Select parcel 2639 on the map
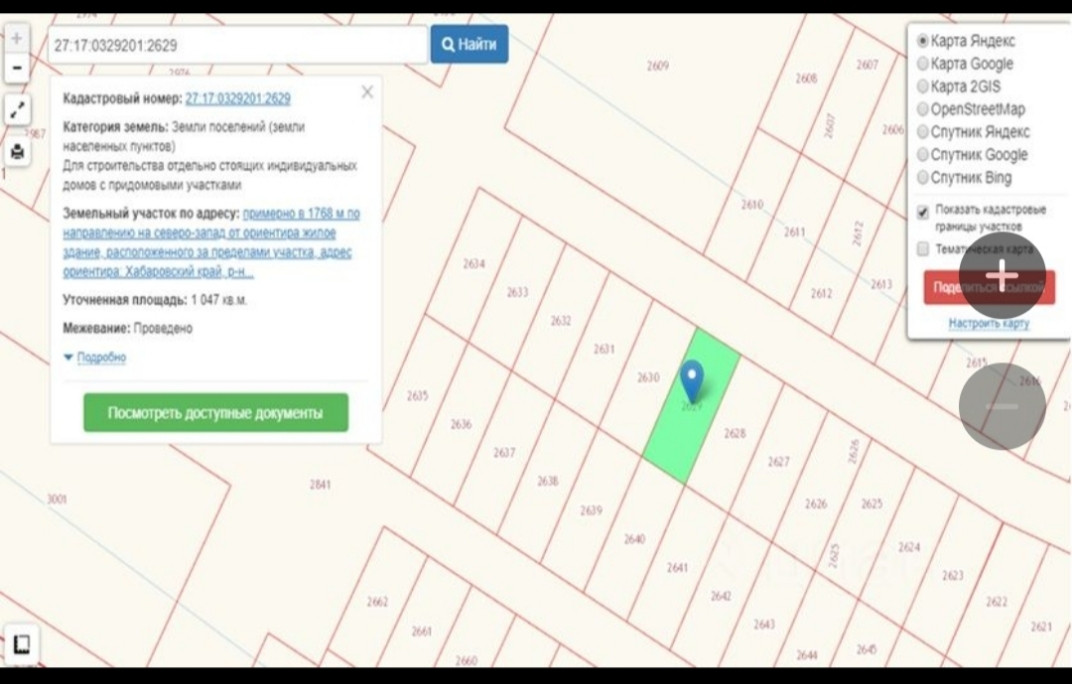 tap(591, 510)
